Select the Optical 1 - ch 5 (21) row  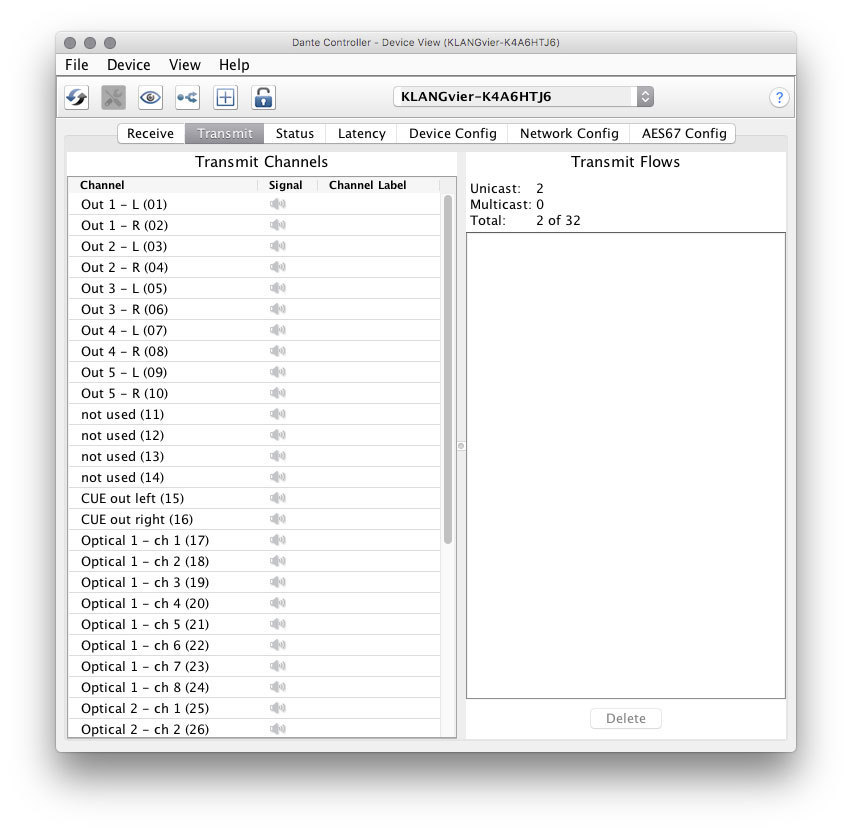pos(254,624)
